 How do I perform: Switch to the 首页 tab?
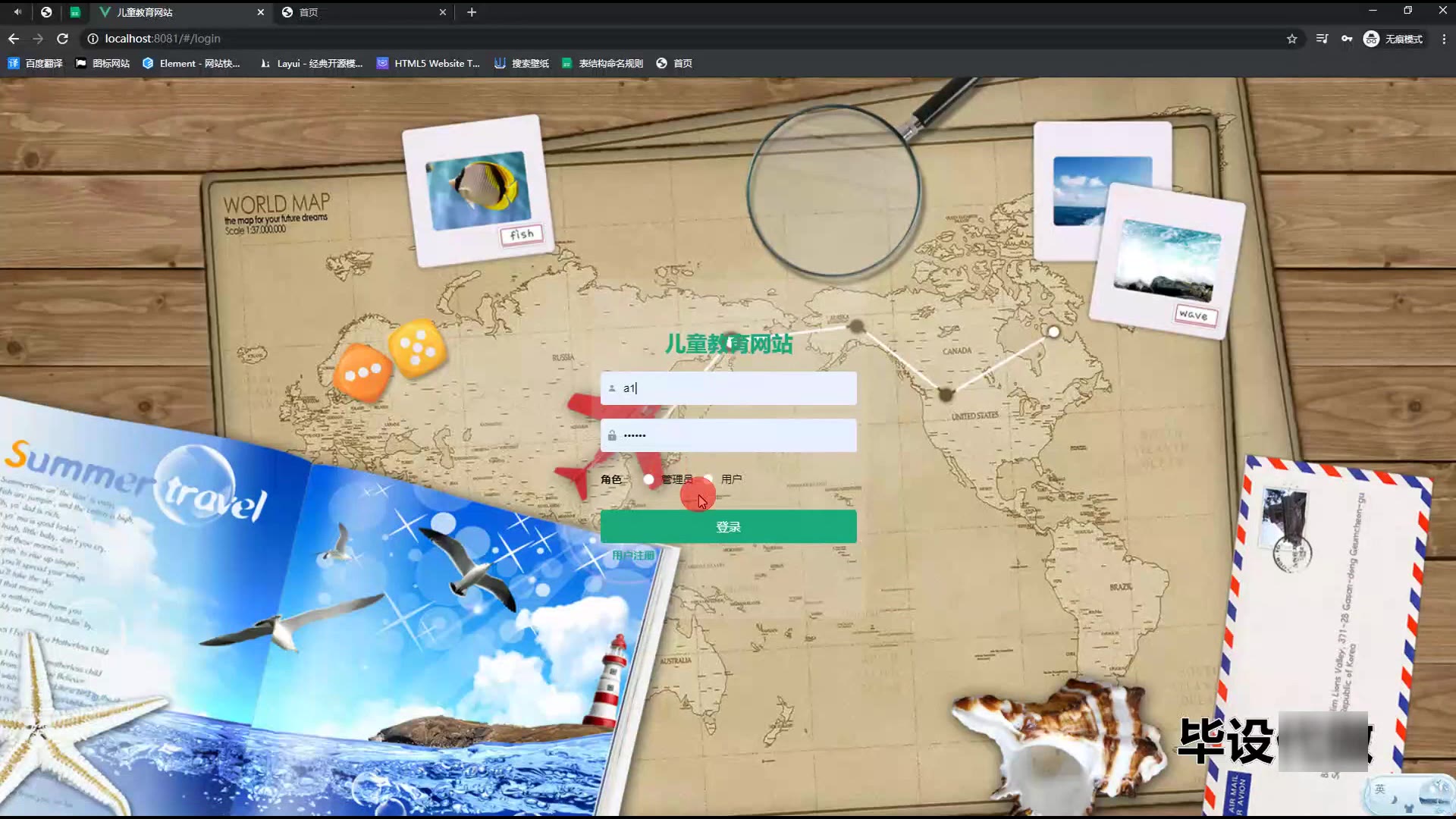pos(364,12)
